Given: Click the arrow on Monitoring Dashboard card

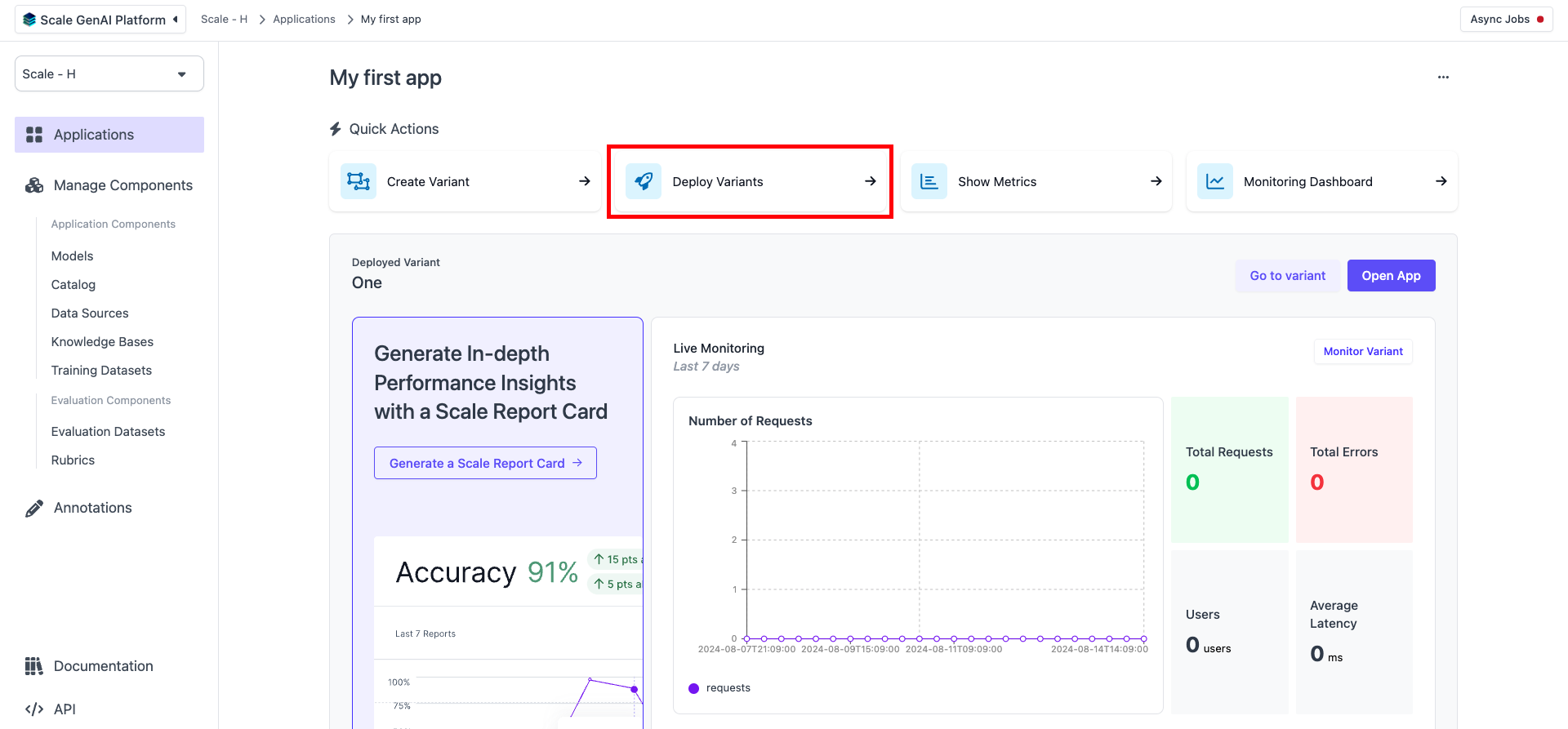Looking at the screenshot, I should click(x=1441, y=181).
